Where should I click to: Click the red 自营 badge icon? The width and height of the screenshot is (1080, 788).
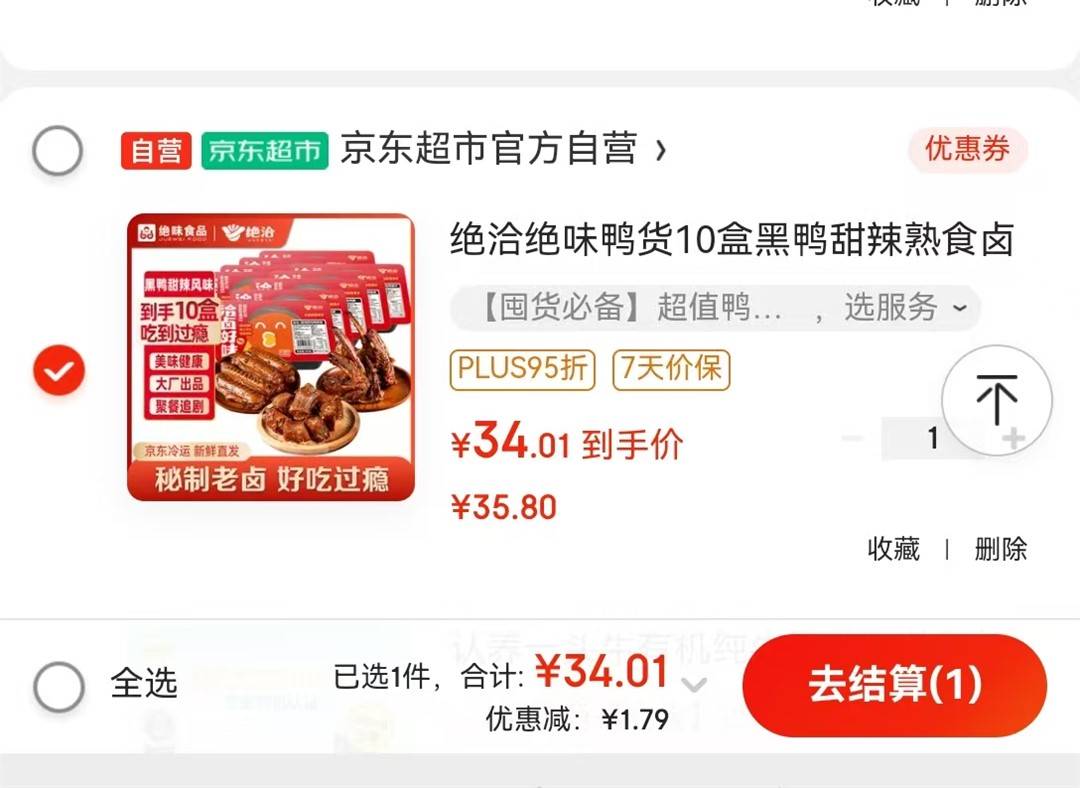(156, 150)
